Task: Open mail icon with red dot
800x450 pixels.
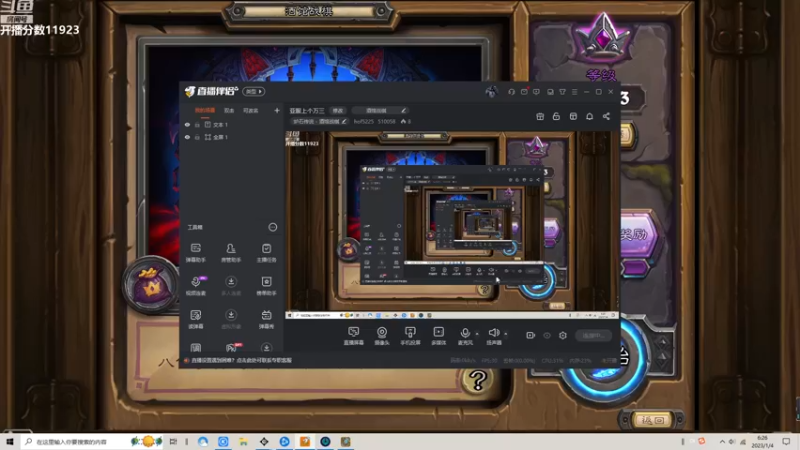Action: click(524, 92)
